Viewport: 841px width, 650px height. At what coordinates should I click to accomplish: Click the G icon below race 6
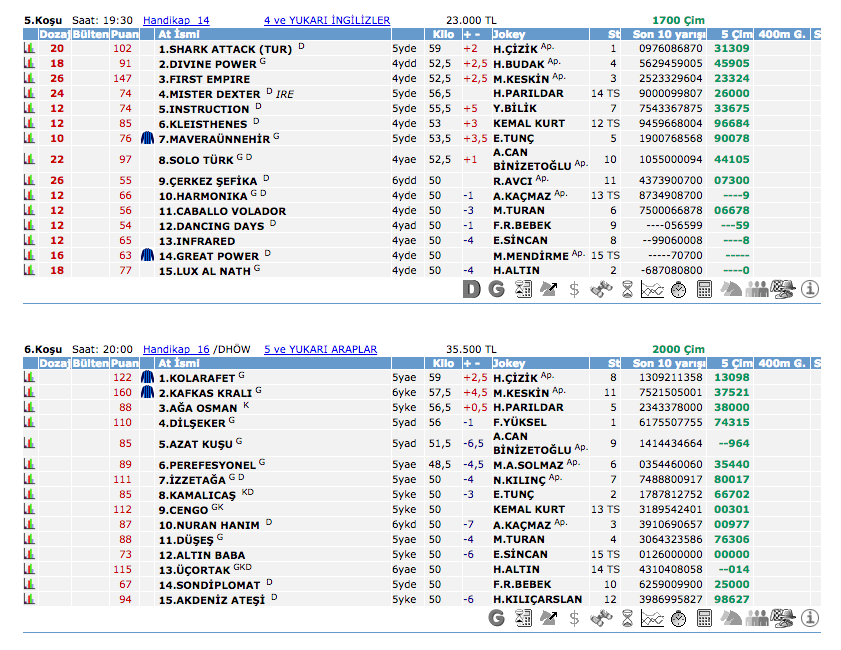[496, 619]
